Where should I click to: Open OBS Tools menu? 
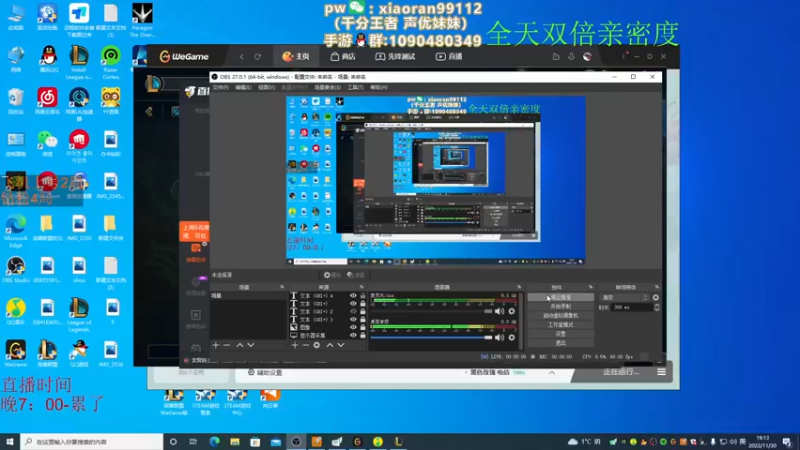pos(356,87)
